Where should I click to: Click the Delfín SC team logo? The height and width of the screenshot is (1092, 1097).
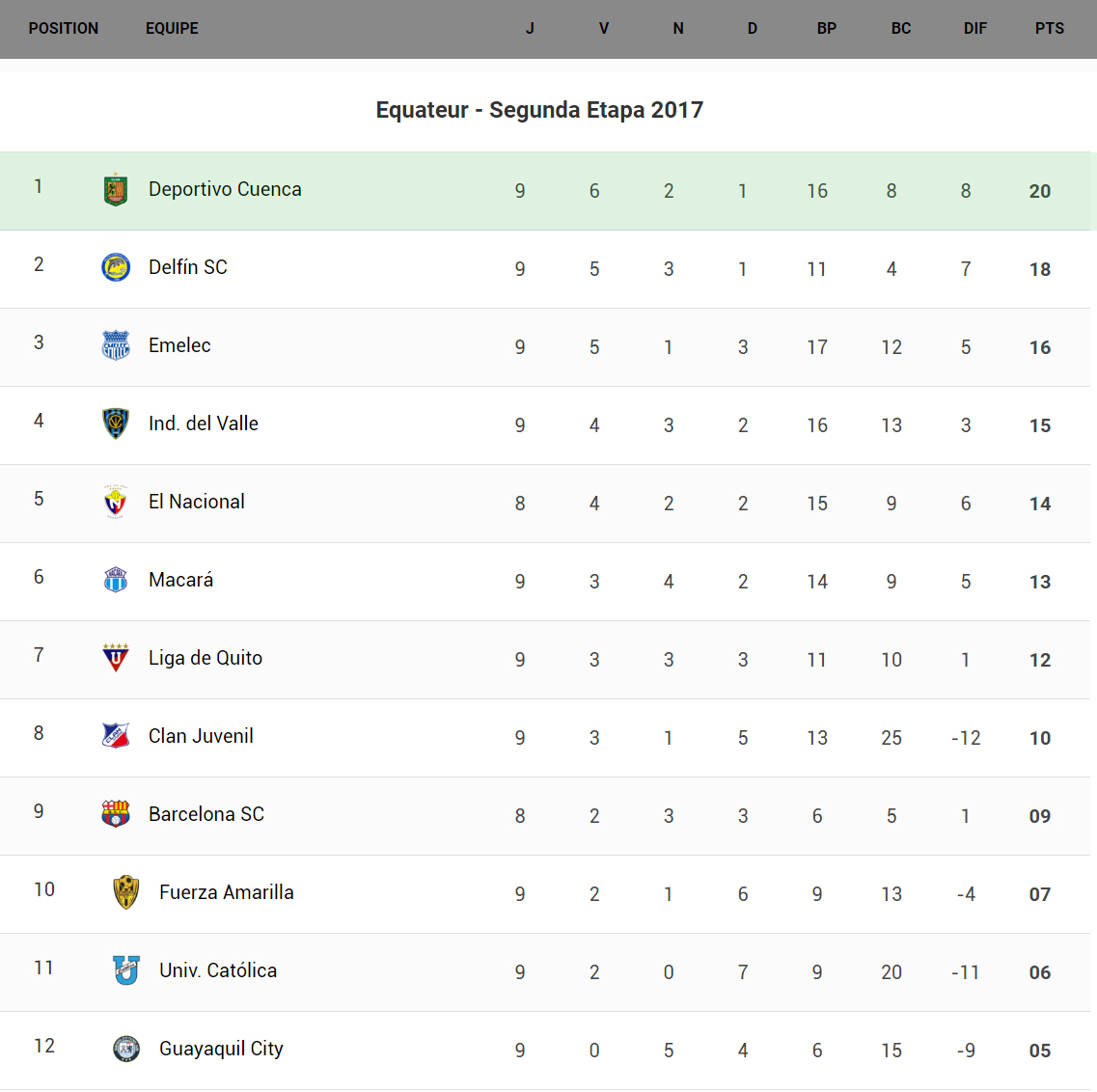pos(116,267)
